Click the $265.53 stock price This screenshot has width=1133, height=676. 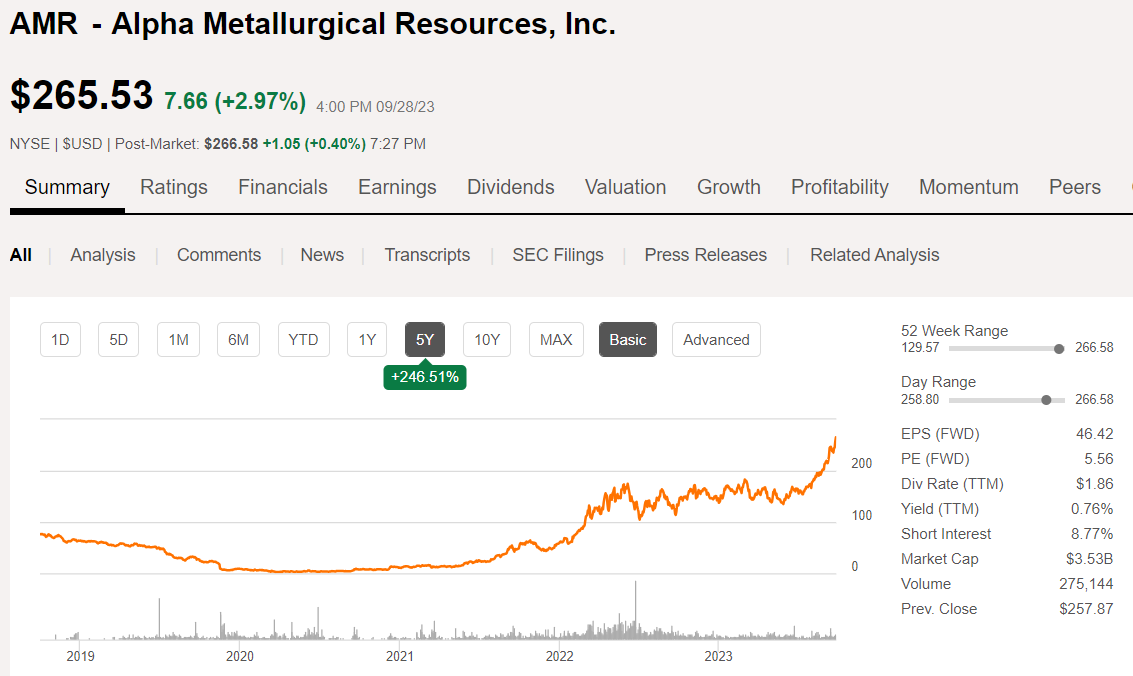(82, 95)
